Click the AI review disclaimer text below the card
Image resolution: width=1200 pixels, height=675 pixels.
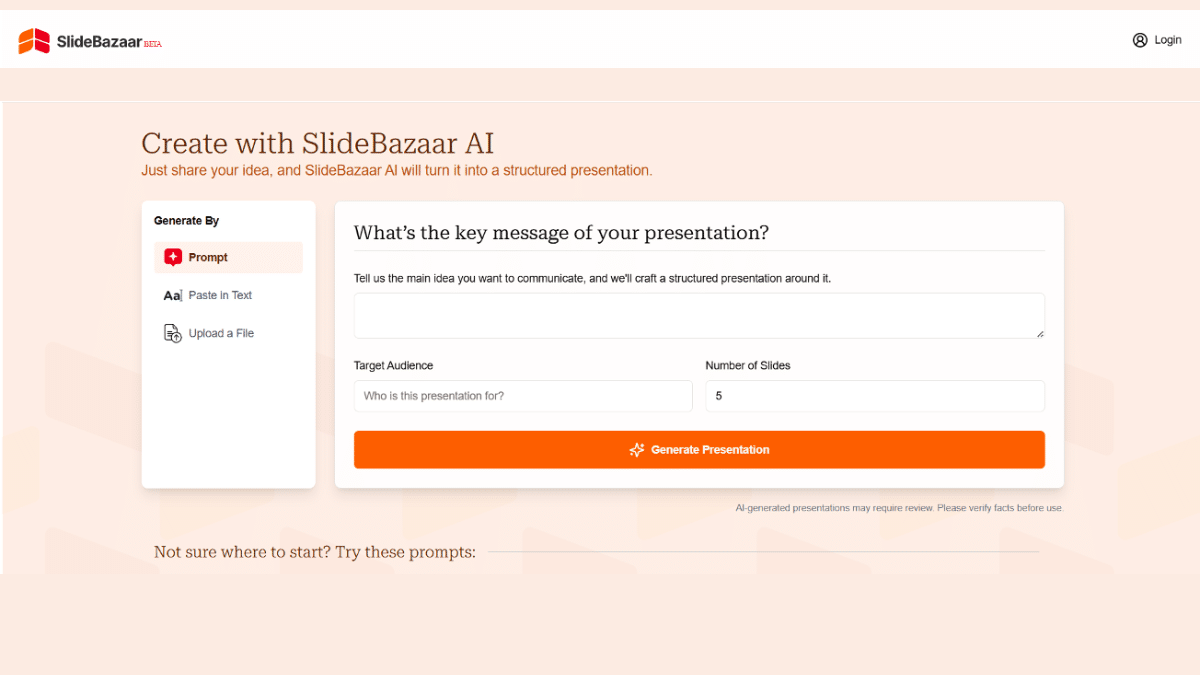tap(899, 507)
